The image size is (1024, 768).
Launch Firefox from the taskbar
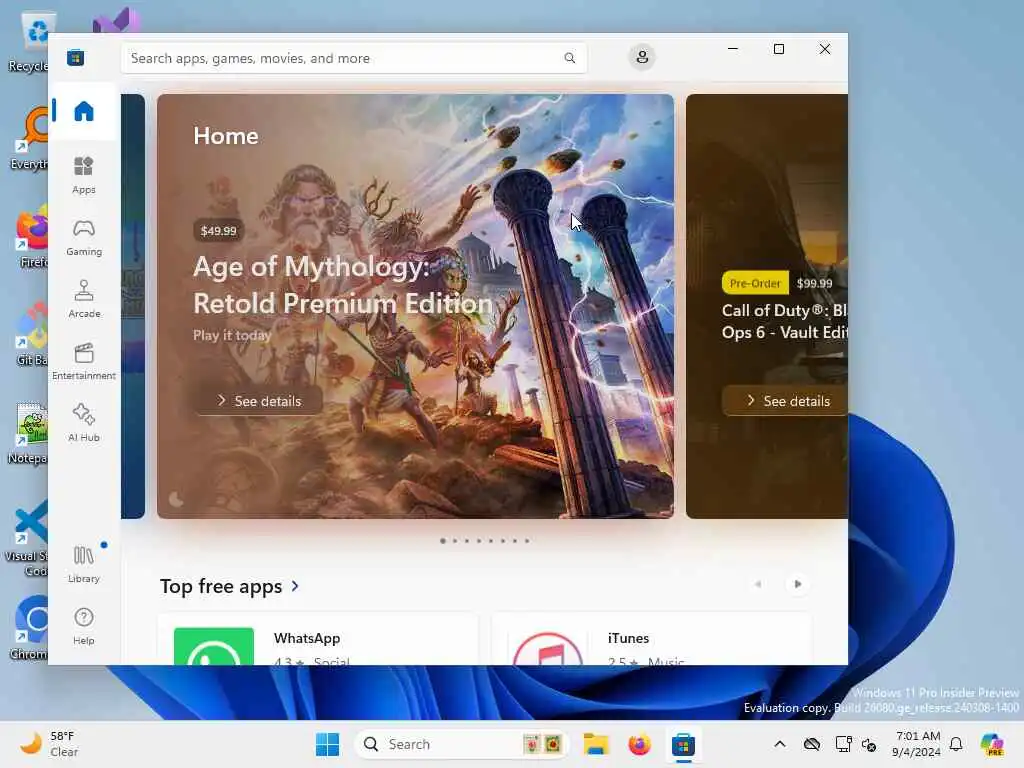[x=639, y=744]
